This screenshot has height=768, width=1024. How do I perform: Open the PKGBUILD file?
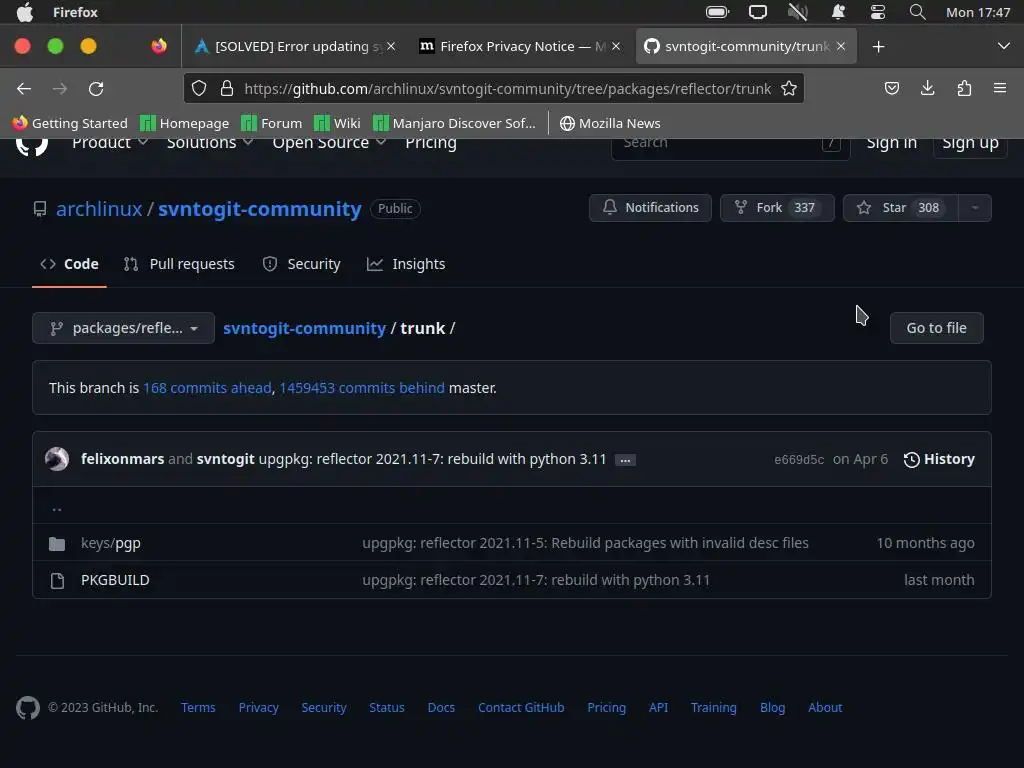coord(115,580)
